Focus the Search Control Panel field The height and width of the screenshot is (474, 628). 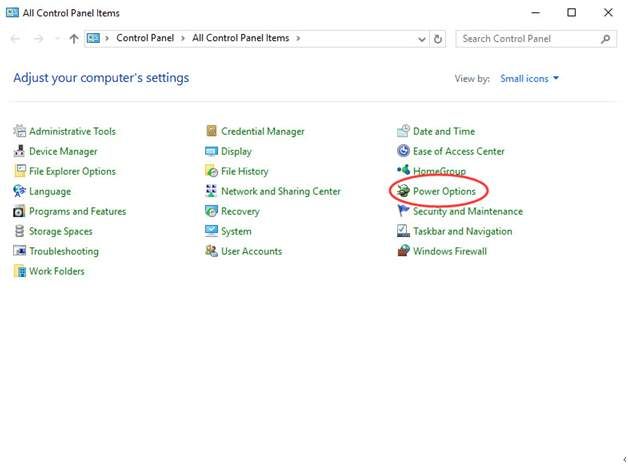[x=528, y=39]
